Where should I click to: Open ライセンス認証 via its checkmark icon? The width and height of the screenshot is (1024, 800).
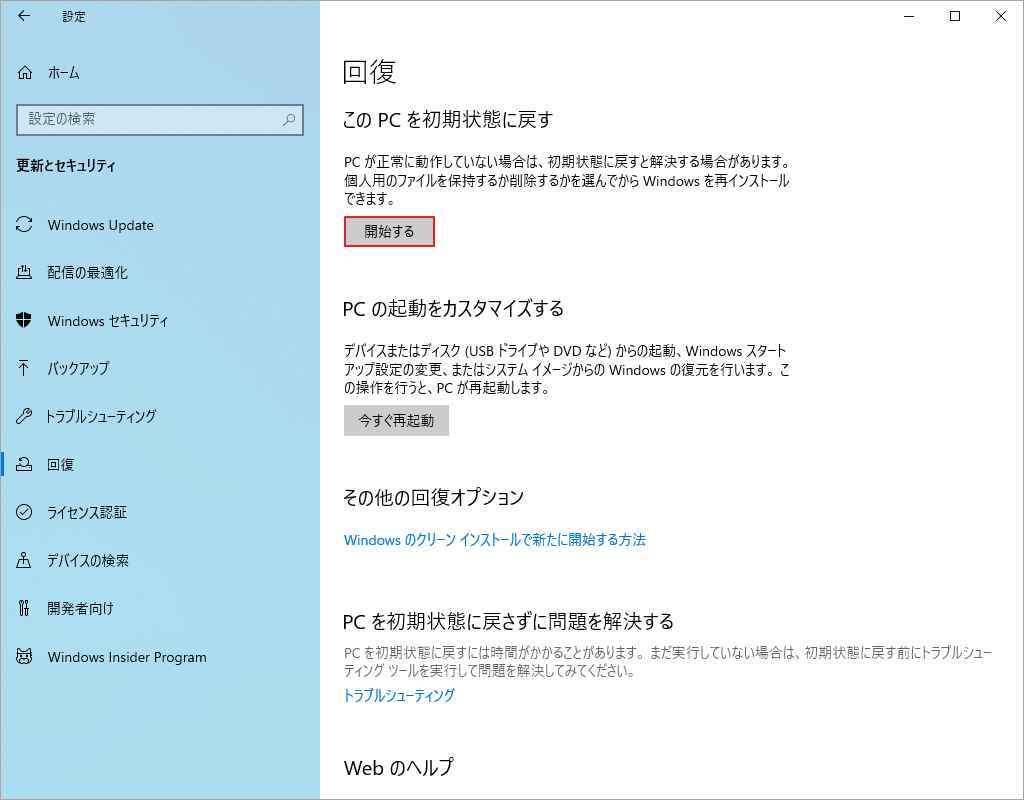pyautogui.click(x=26, y=513)
